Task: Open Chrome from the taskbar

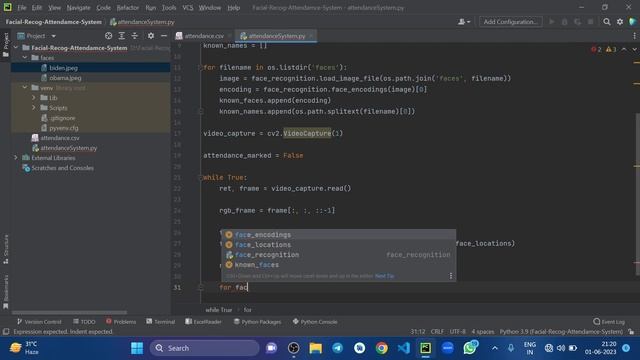Action: point(382,348)
